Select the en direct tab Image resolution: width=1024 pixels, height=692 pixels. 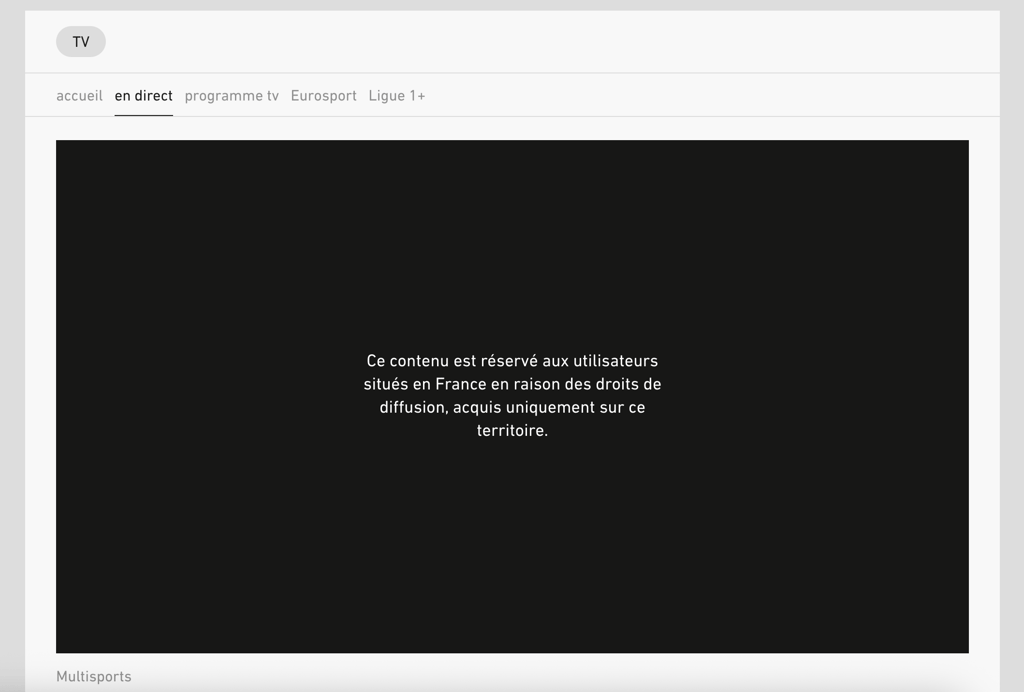pos(144,96)
